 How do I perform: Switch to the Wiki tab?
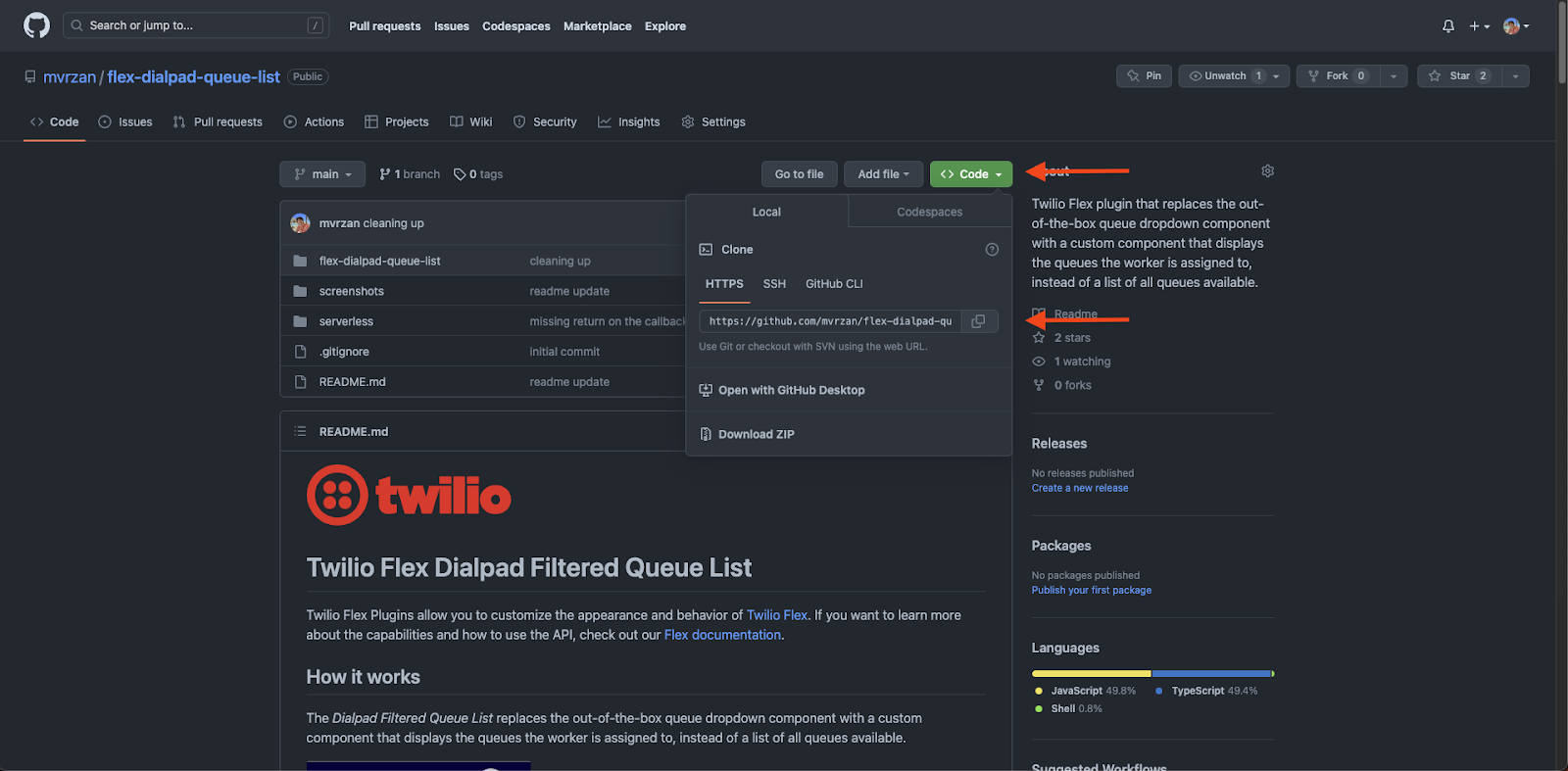click(471, 121)
